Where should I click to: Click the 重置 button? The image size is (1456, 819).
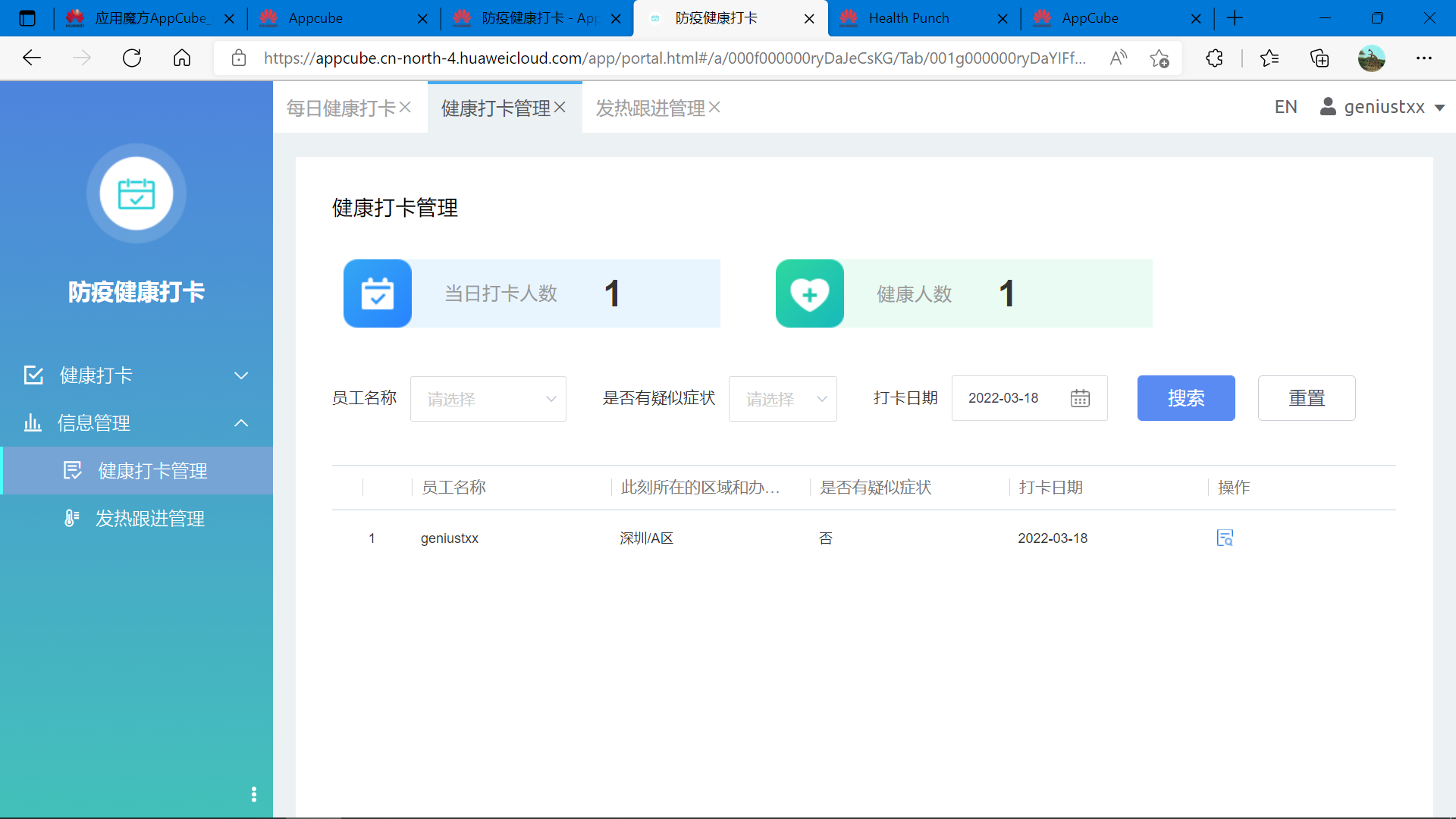pyautogui.click(x=1306, y=398)
